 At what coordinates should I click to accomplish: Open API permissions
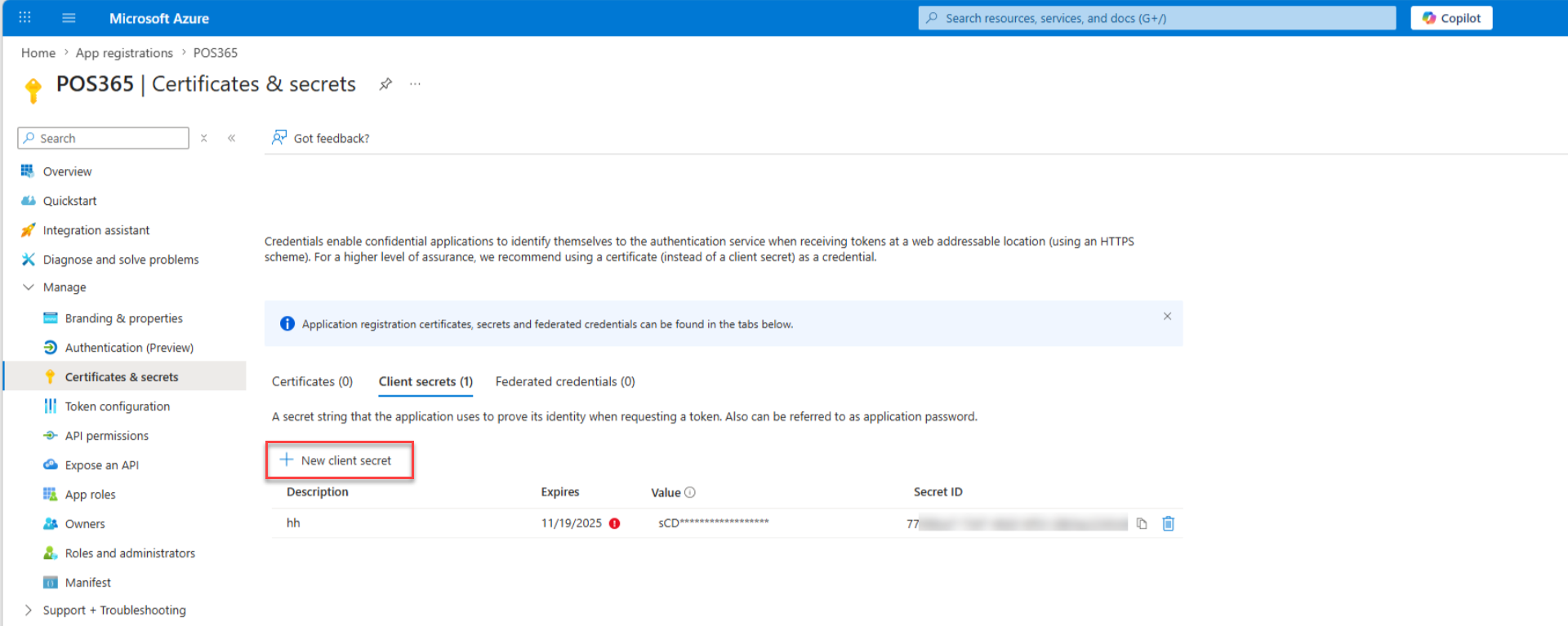107,436
